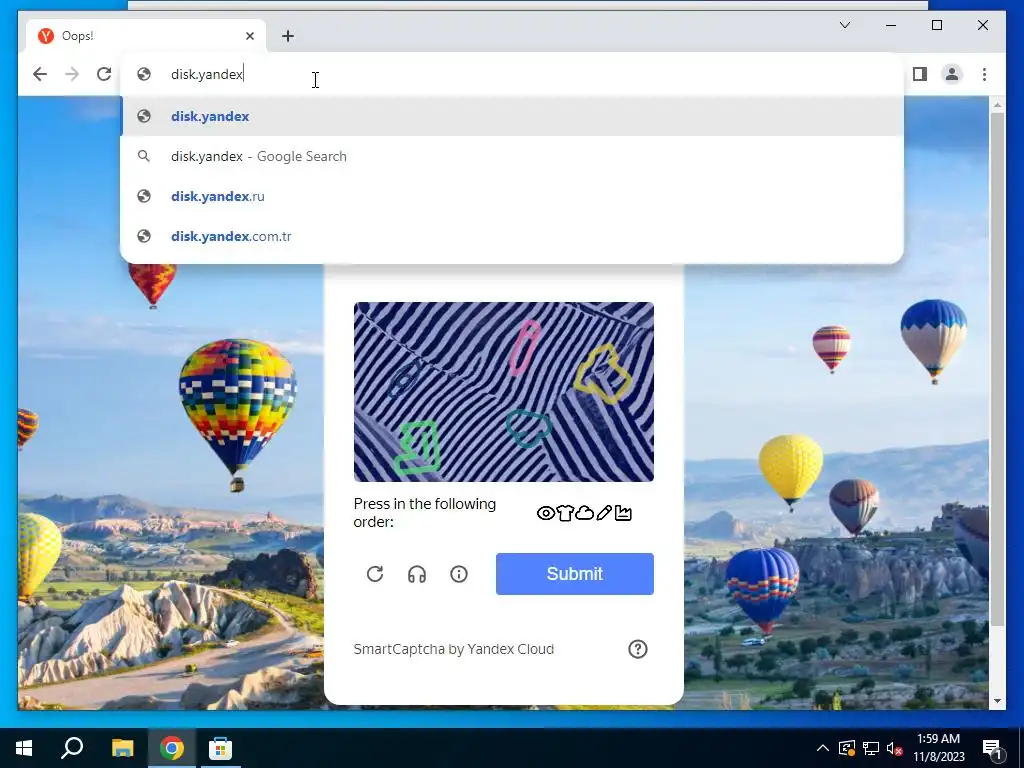
Task: Open File Explorer from taskbar
Action: [122, 748]
